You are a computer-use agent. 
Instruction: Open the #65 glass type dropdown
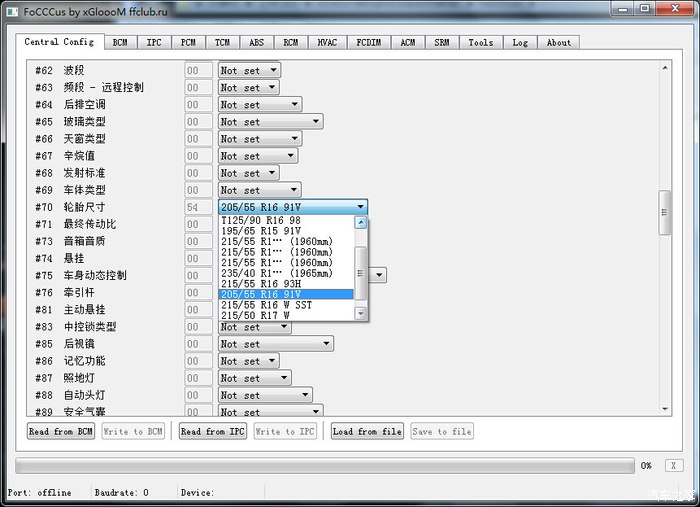(x=314, y=122)
